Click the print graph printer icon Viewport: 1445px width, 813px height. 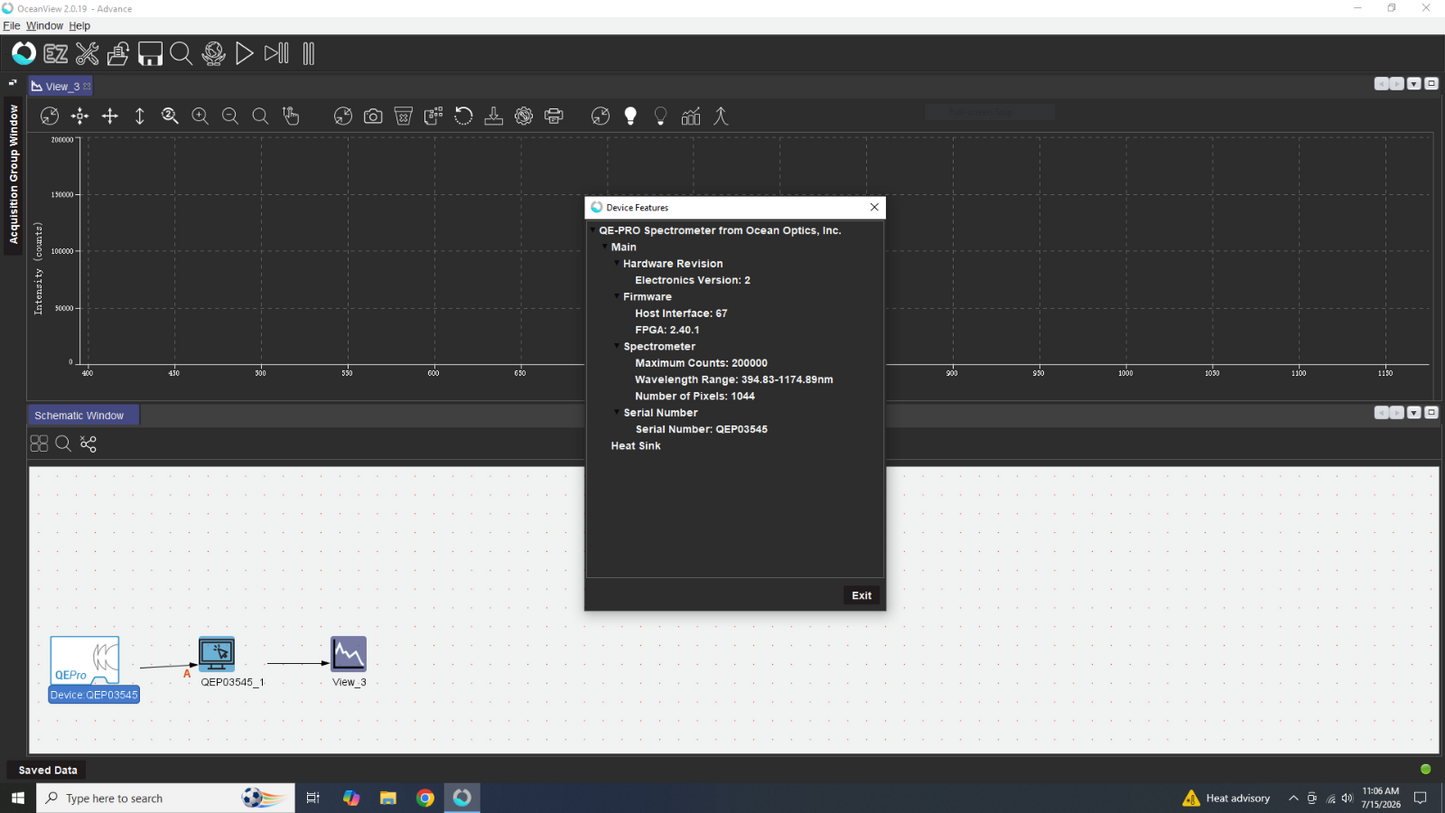coord(554,117)
